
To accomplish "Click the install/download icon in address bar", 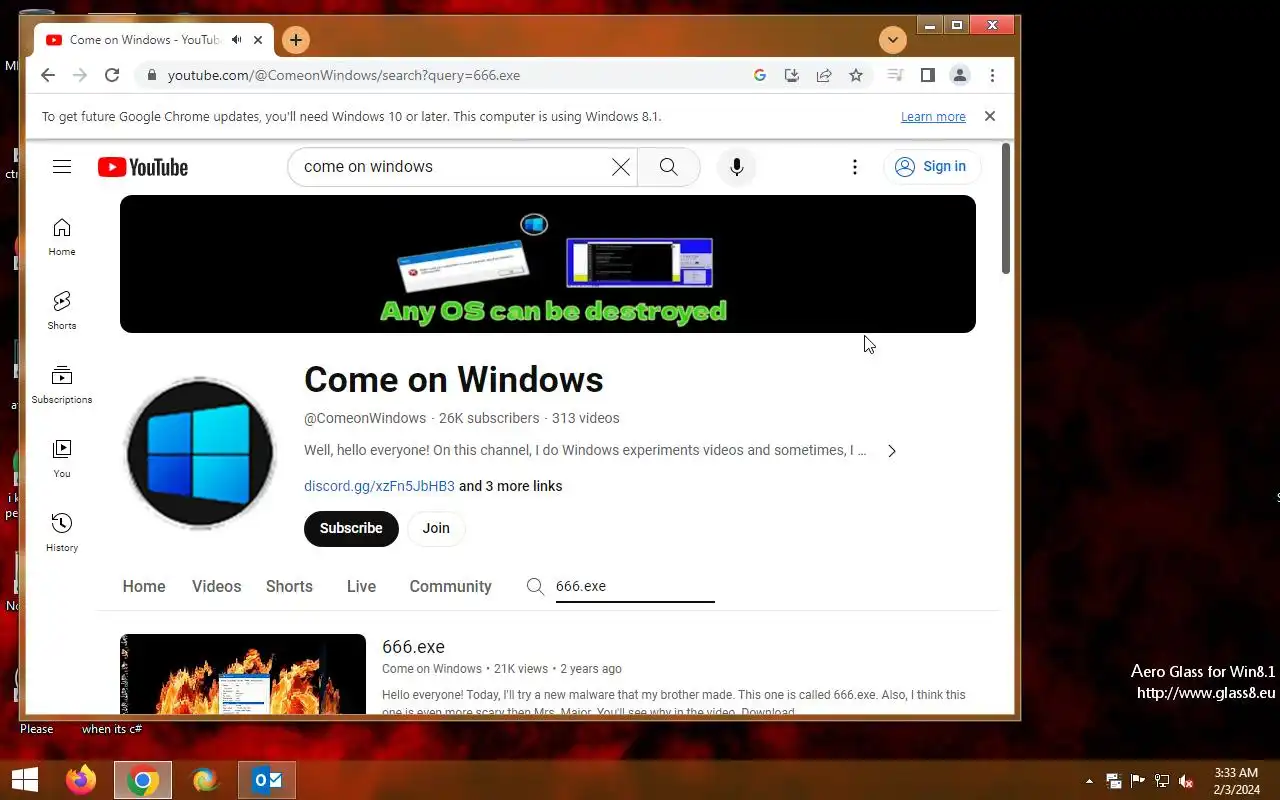I will [792, 75].
